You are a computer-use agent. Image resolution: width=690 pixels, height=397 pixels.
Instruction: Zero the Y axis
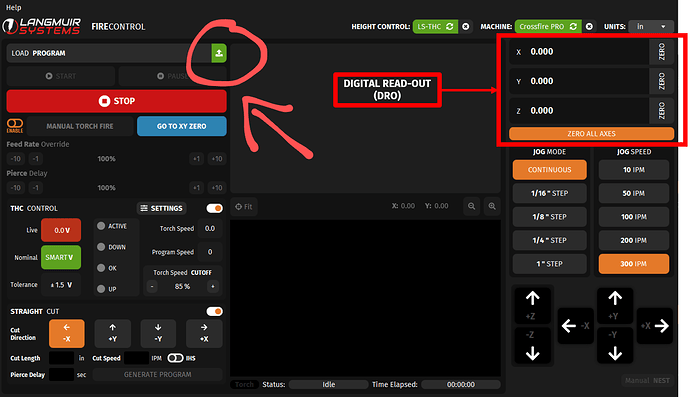[x=661, y=81]
